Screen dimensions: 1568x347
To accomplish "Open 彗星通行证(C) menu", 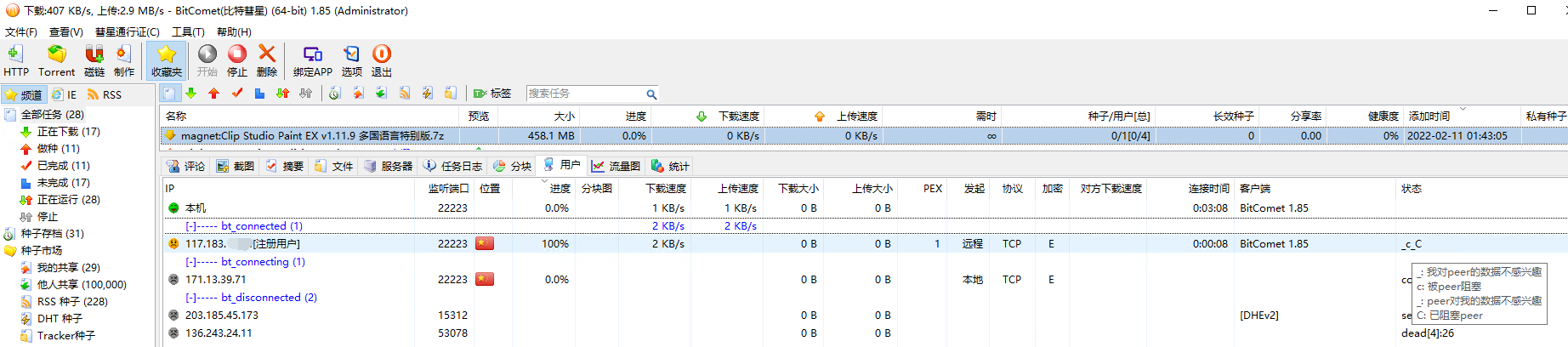I will [128, 31].
